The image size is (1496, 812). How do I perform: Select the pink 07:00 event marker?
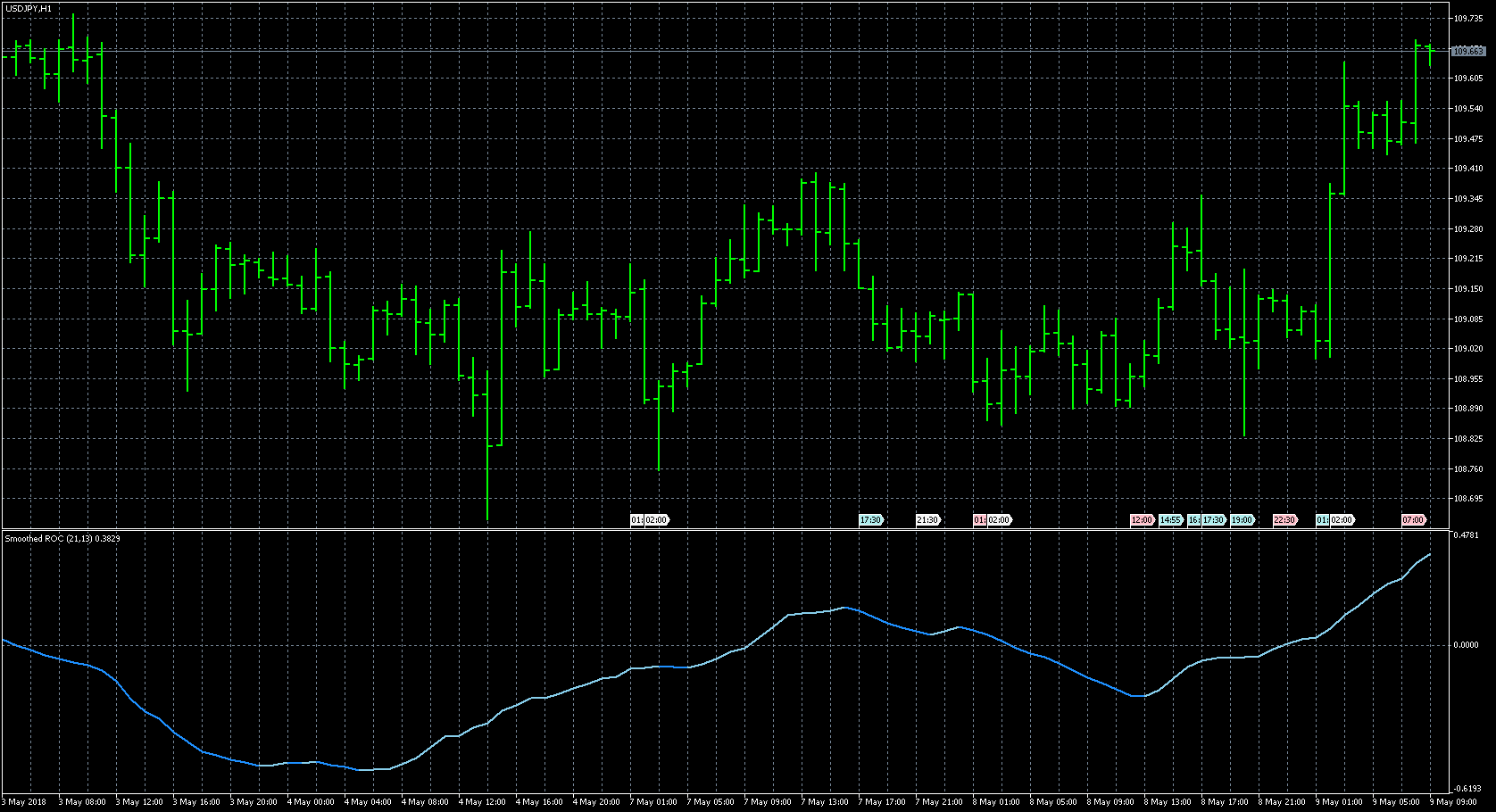(x=1413, y=520)
